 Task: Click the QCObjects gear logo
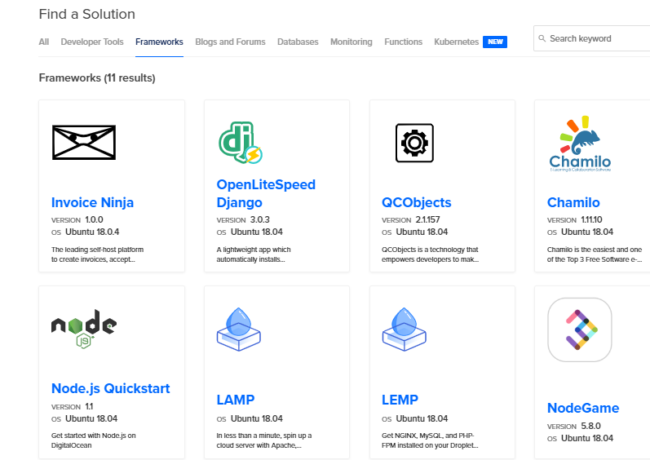tap(415, 143)
